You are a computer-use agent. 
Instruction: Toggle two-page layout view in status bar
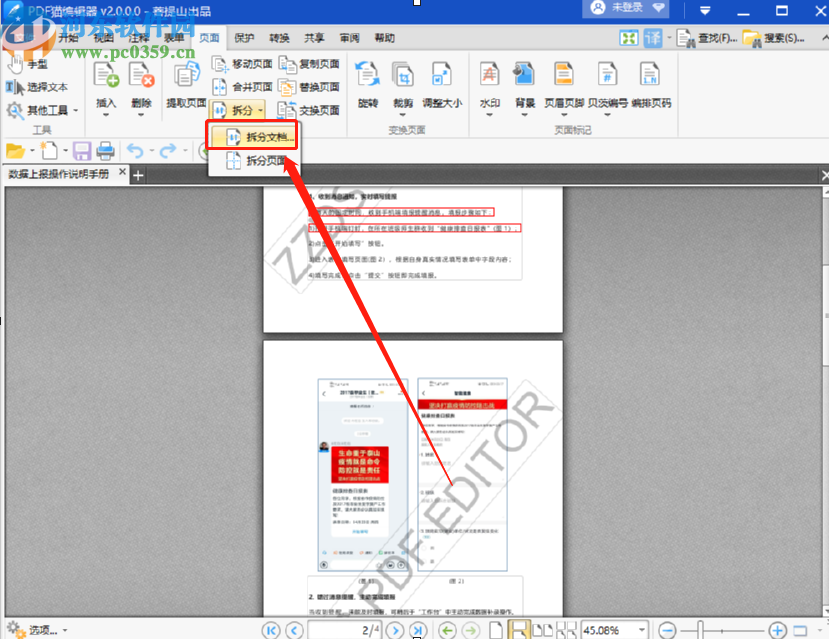542,630
